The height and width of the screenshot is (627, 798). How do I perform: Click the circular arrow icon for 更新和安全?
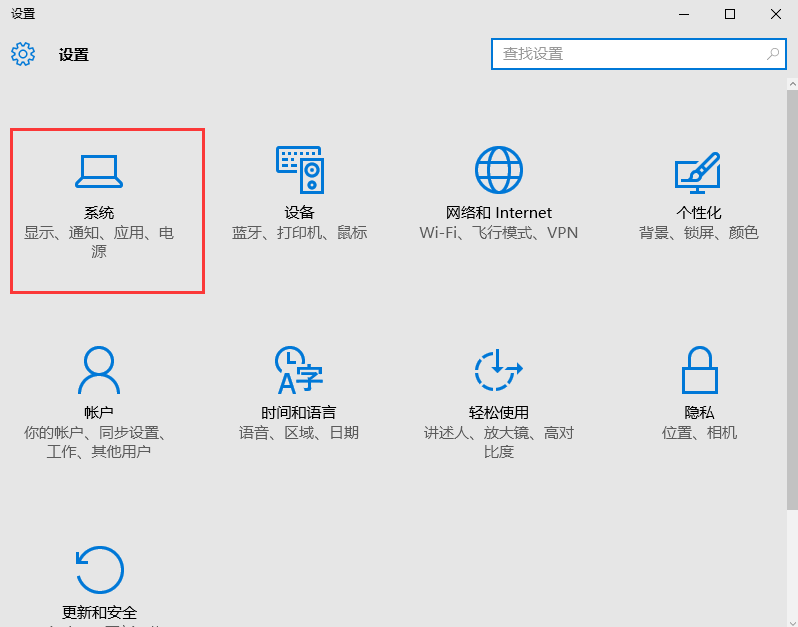(x=99, y=570)
